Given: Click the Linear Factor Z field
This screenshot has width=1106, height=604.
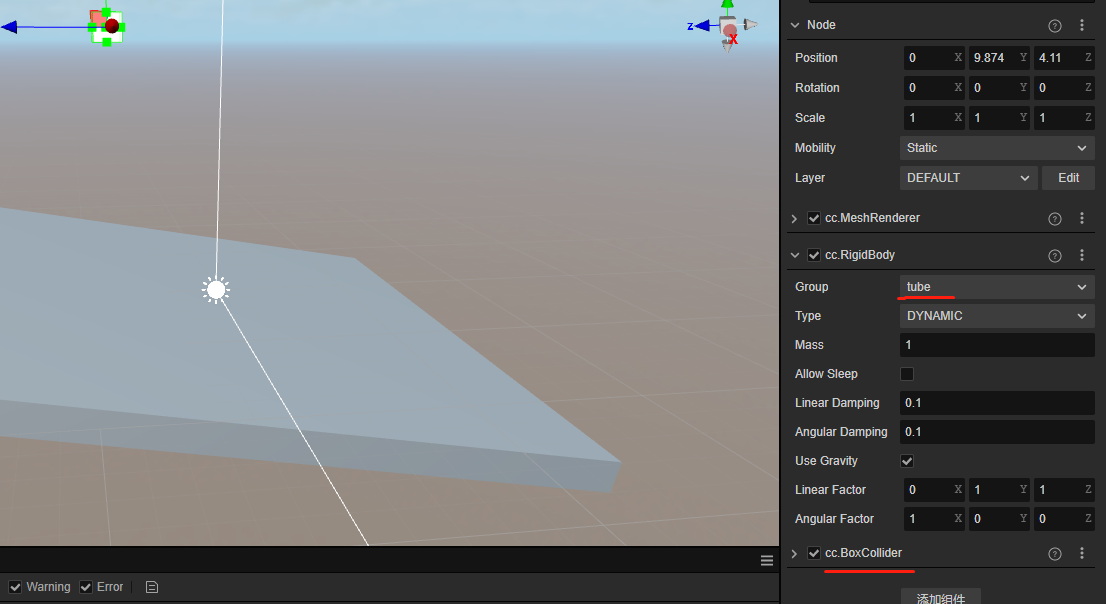Looking at the screenshot, I should tap(1064, 490).
